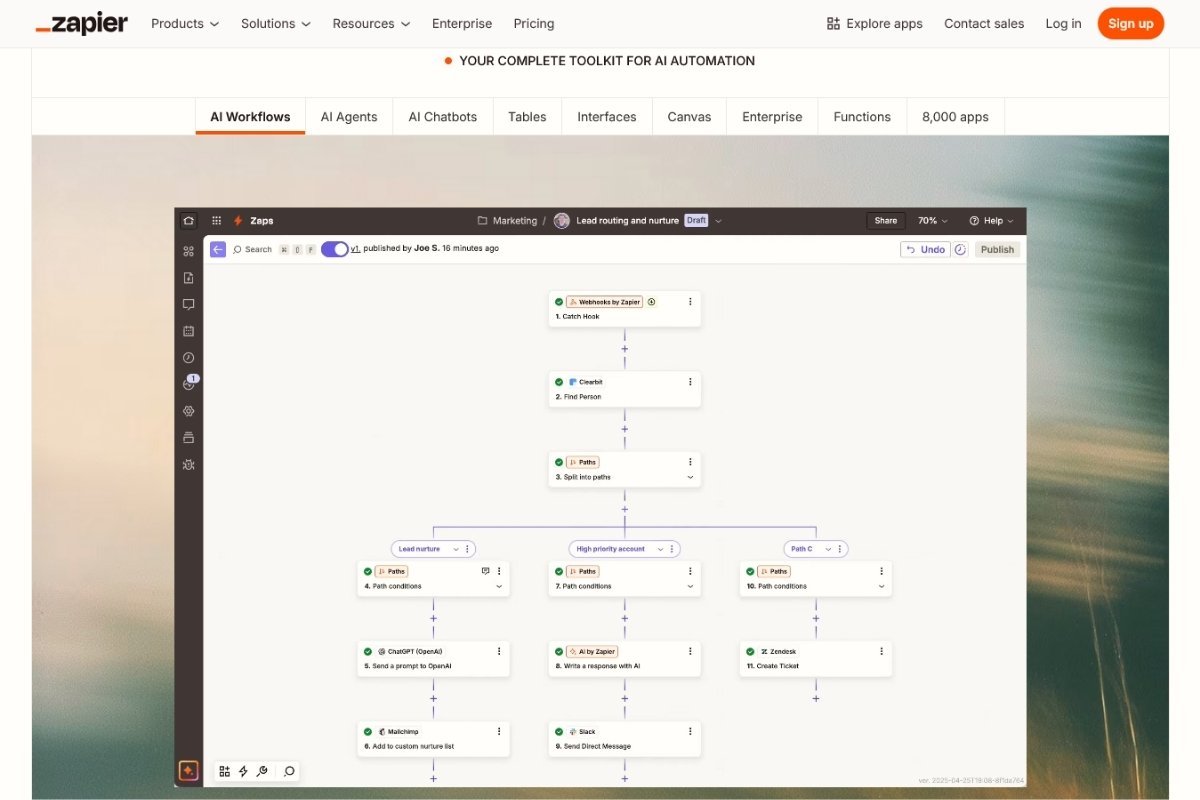Image resolution: width=1200 pixels, height=800 pixels.
Task: Expand the Solutions menu
Action: pos(276,23)
